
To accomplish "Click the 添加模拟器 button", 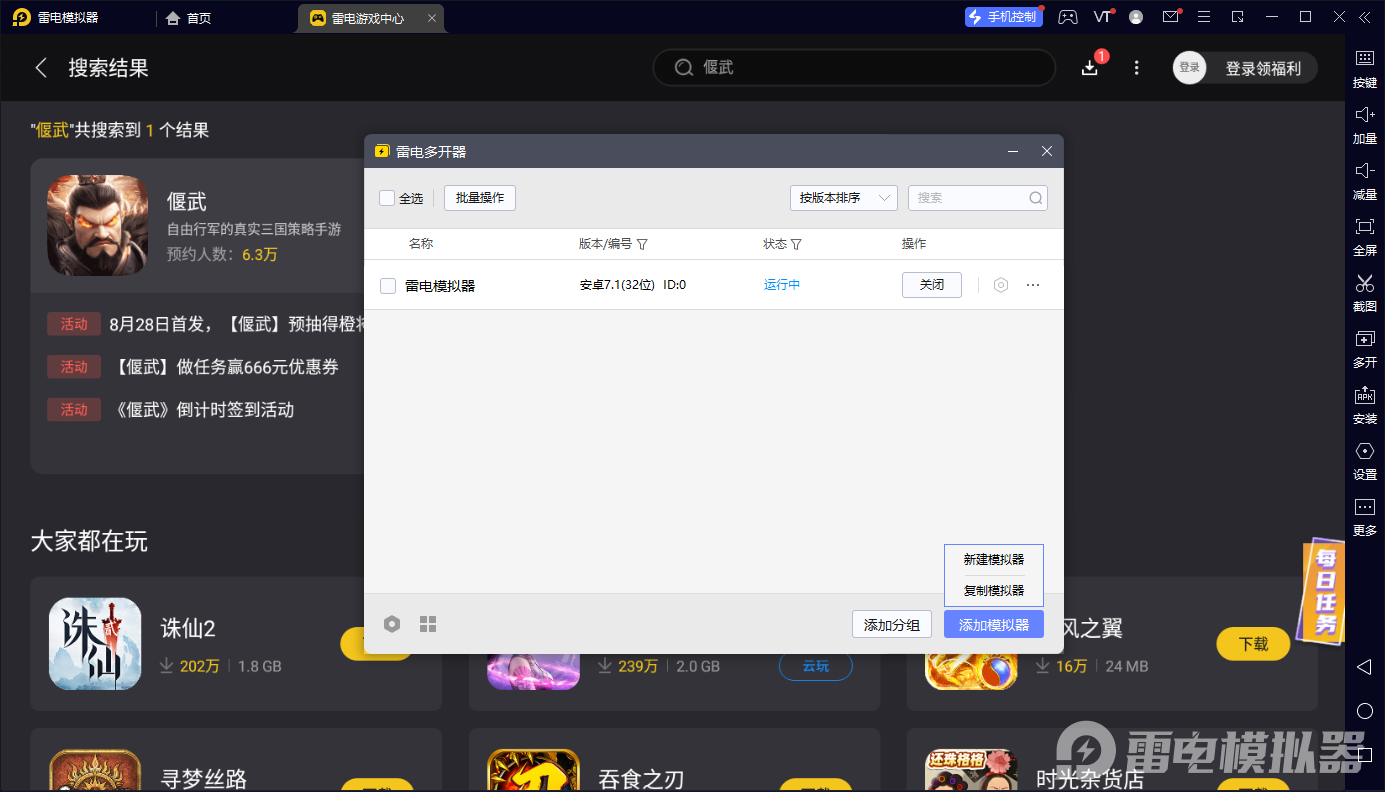I will (x=994, y=624).
